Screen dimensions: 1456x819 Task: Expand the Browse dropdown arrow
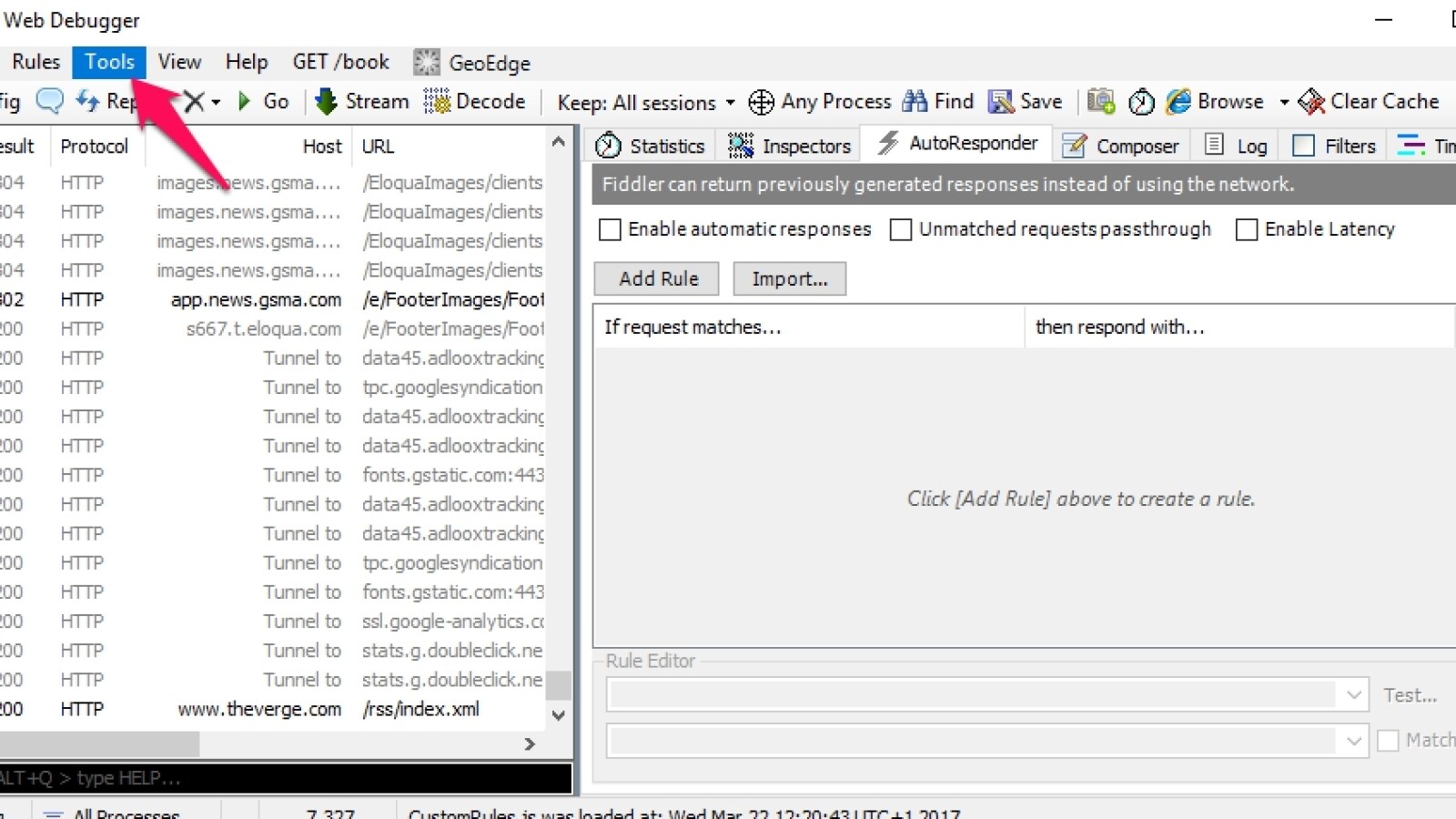[1284, 102]
